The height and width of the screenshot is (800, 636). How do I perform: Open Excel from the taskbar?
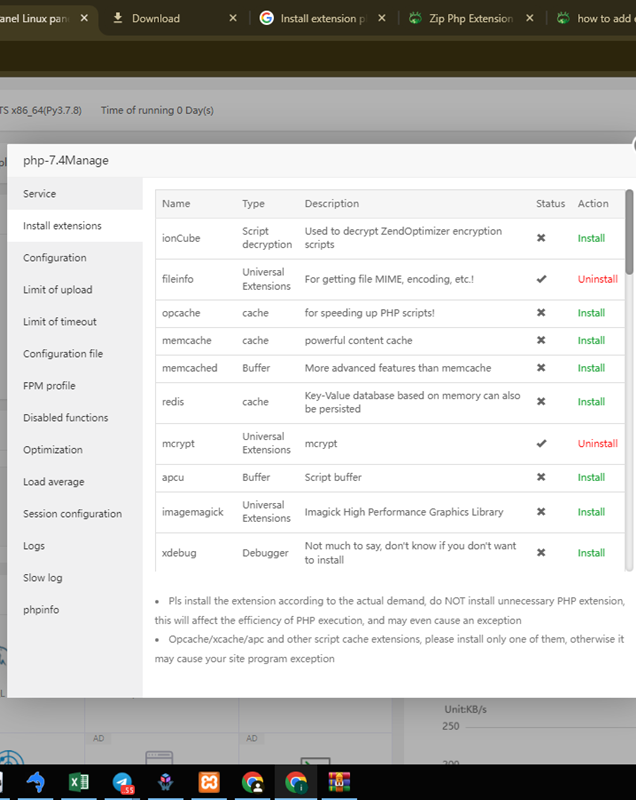[x=79, y=783]
